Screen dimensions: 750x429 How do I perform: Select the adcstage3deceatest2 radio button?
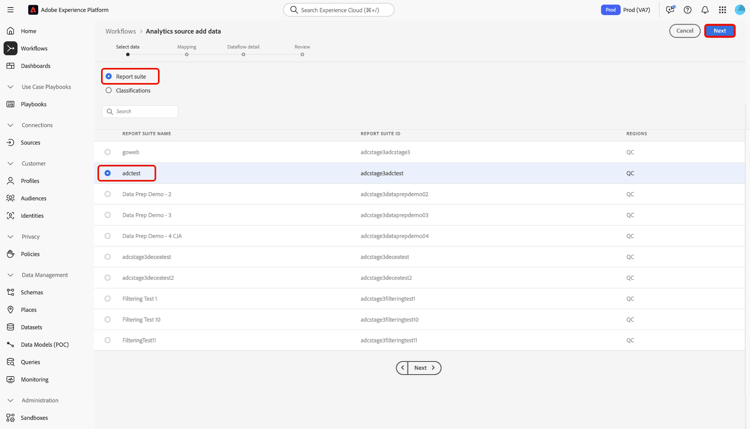point(108,277)
